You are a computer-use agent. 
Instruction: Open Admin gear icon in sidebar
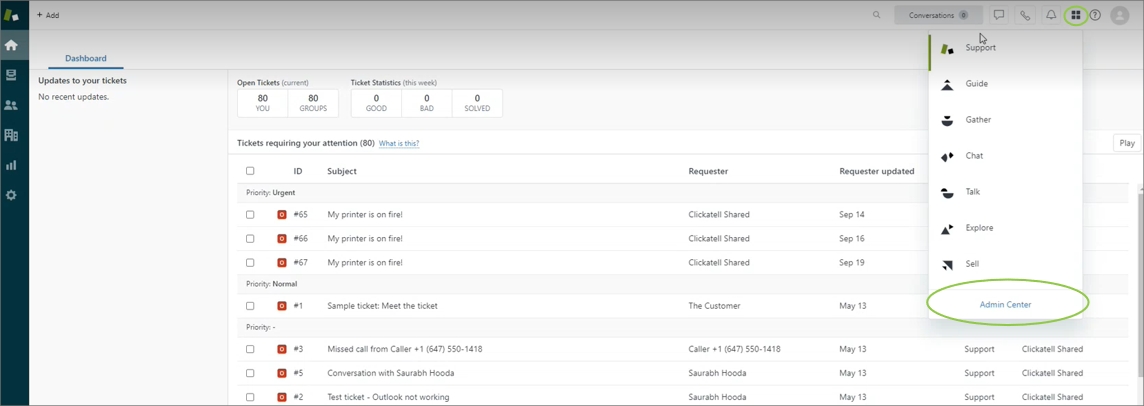point(11,195)
